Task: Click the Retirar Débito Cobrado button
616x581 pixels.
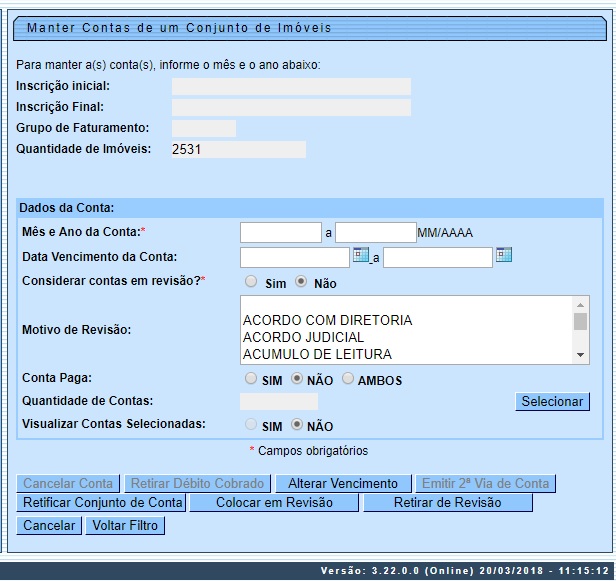Action: click(197, 483)
